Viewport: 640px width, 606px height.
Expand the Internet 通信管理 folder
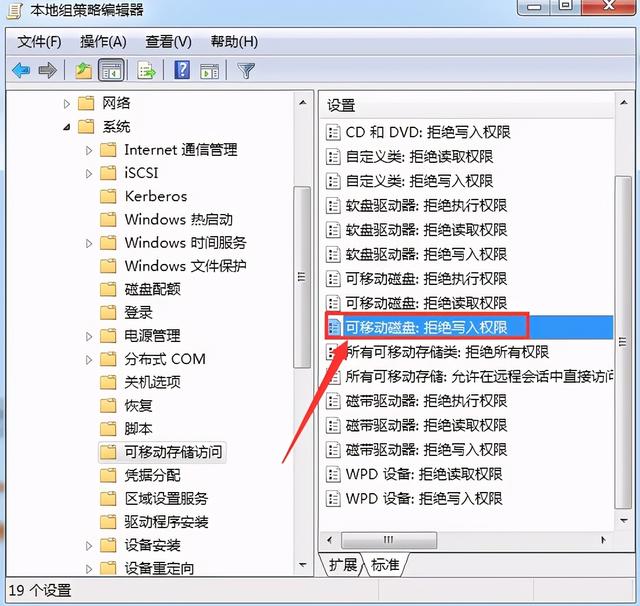(89, 150)
